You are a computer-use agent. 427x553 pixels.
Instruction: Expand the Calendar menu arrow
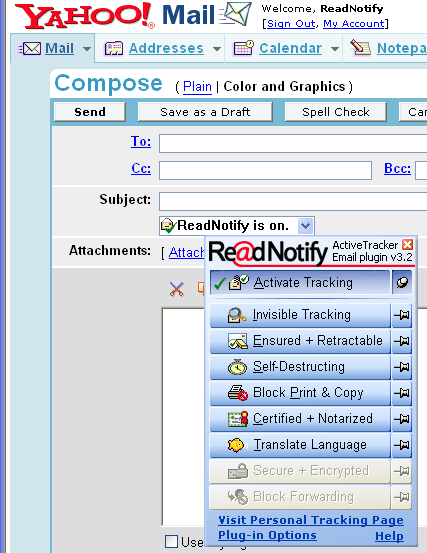[335, 49]
